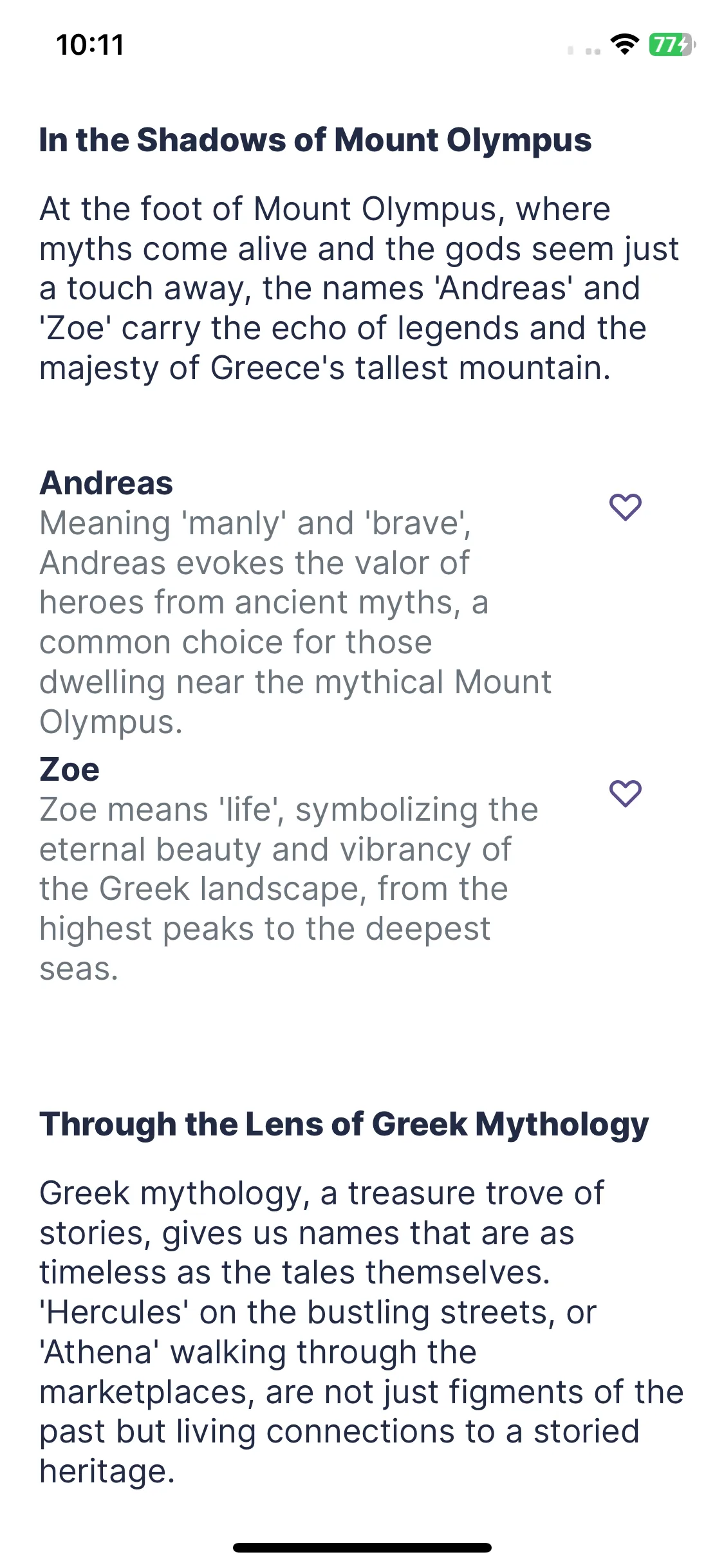Open the Zoe meaning description text

pyautogui.click(x=289, y=889)
